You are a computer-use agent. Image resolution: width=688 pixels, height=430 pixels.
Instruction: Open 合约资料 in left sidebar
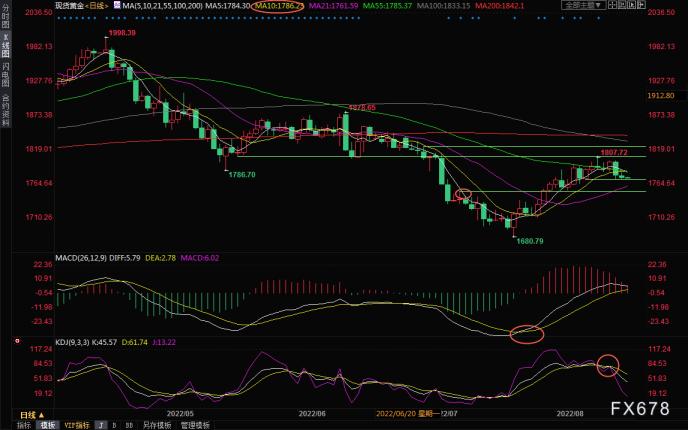point(6,110)
